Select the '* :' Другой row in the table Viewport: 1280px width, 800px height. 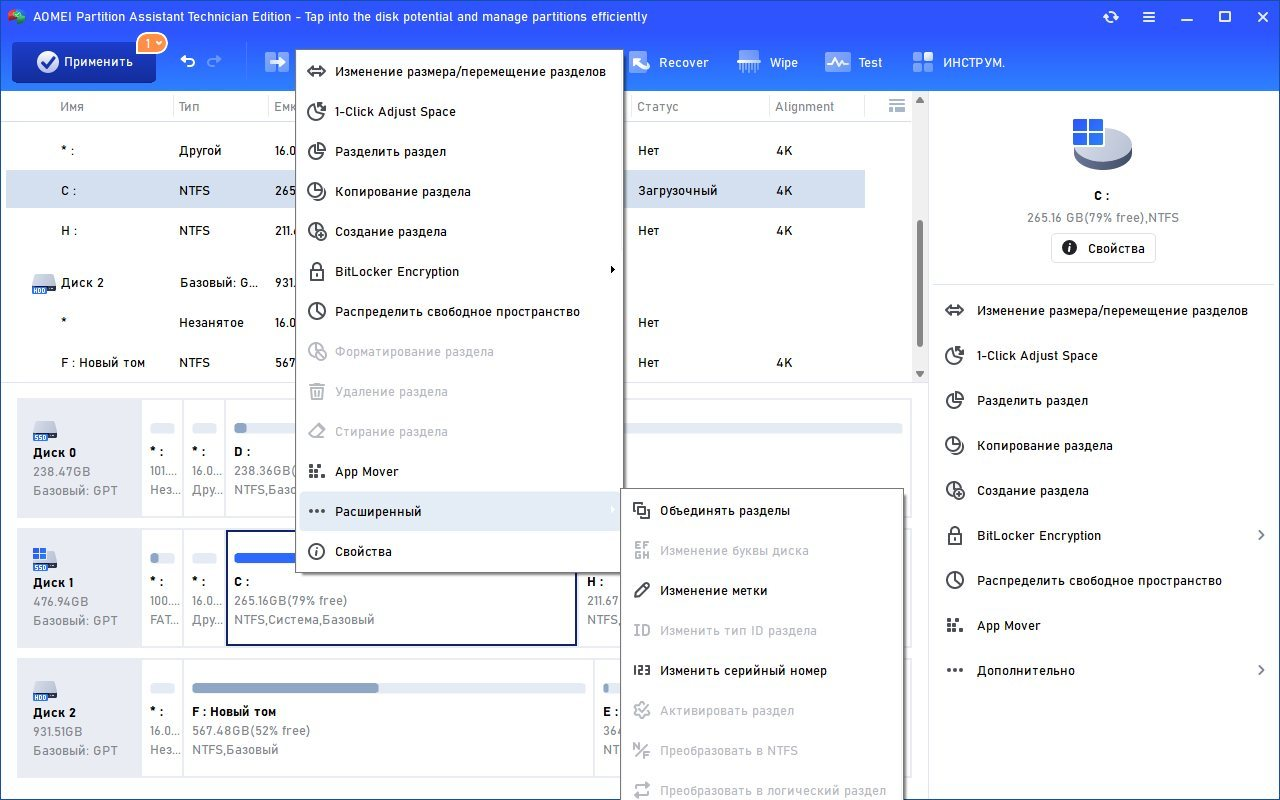(x=435, y=151)
